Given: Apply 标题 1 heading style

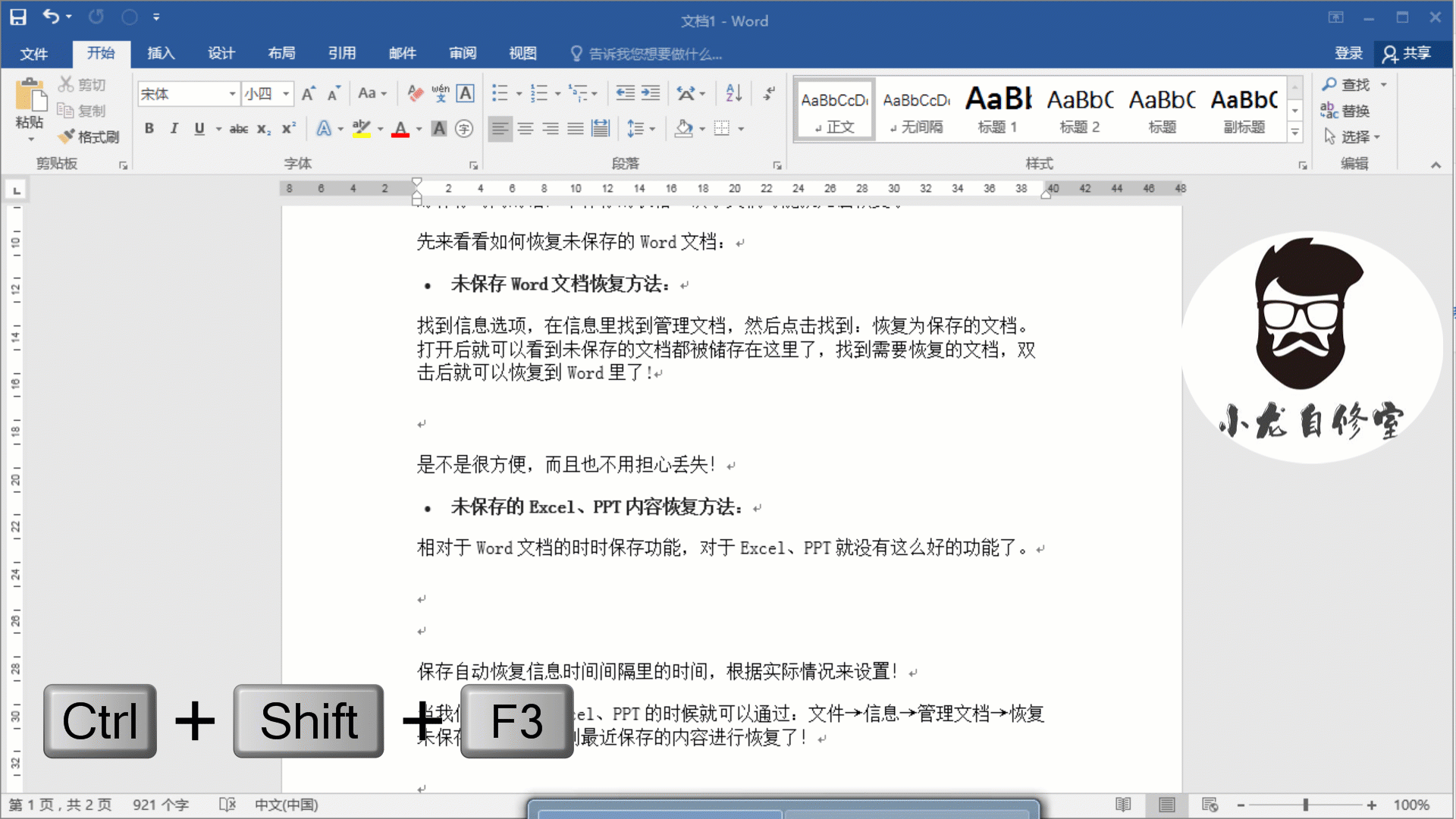Looking at the screenshot, I should [998, 109].
